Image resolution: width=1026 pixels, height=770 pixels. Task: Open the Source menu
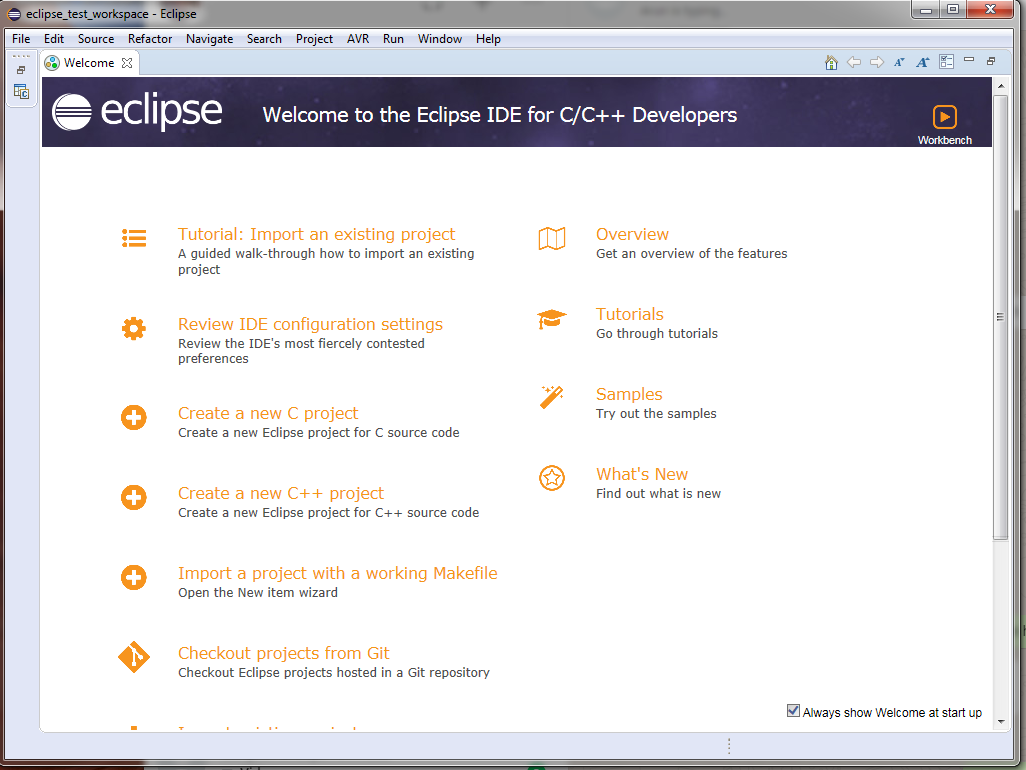pos(96,39)
